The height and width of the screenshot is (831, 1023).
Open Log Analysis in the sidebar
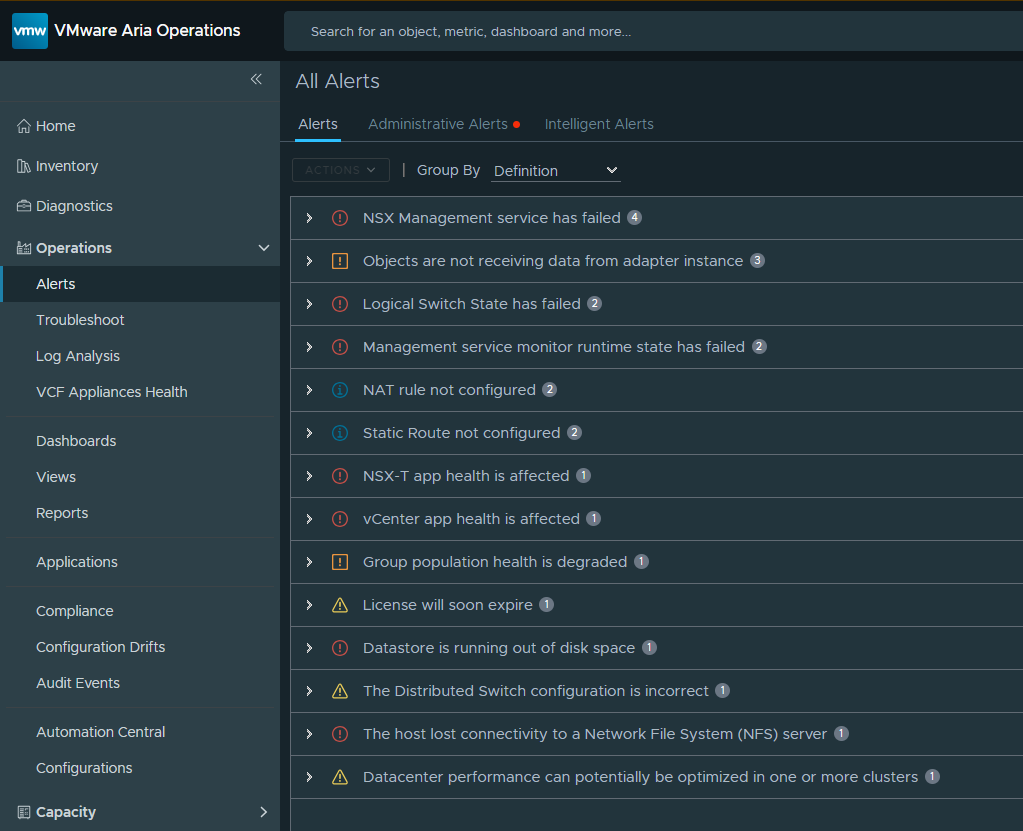tap(78, 356)
